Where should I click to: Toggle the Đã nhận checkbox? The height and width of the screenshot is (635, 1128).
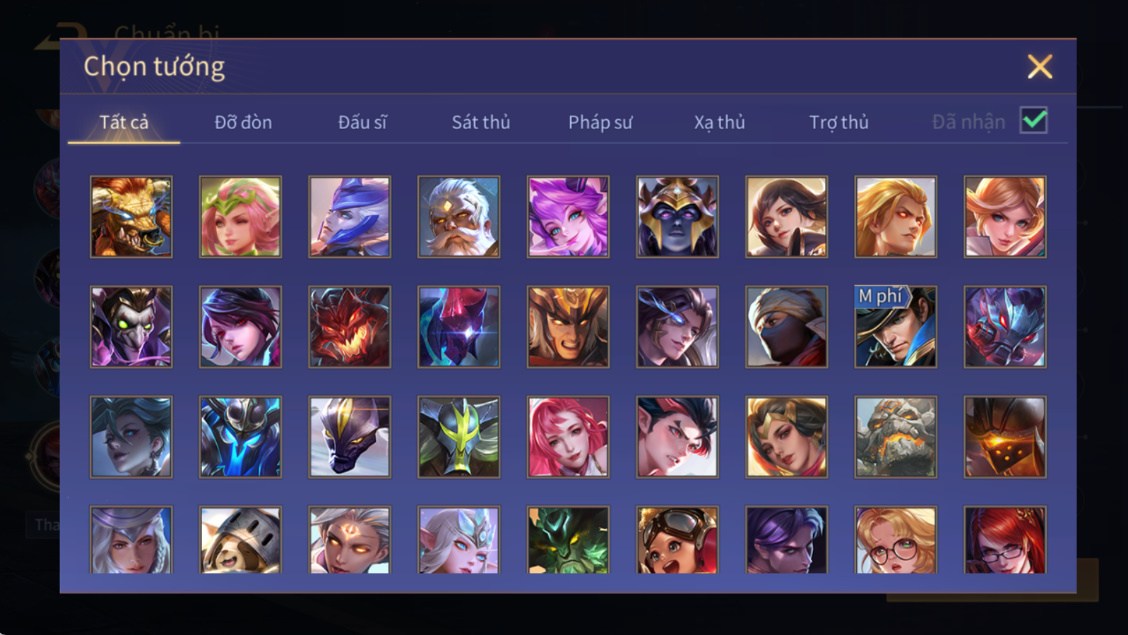click(1033, 120)
